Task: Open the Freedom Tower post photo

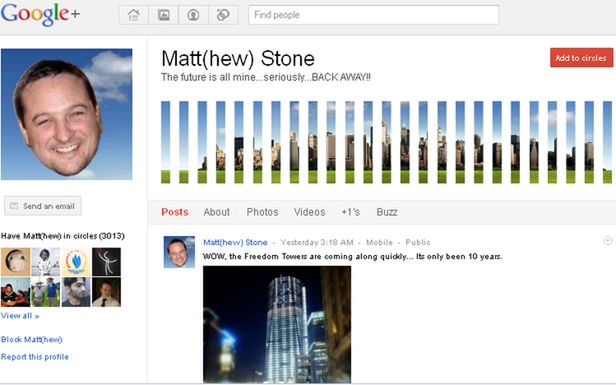Action: tap(277, 324)
